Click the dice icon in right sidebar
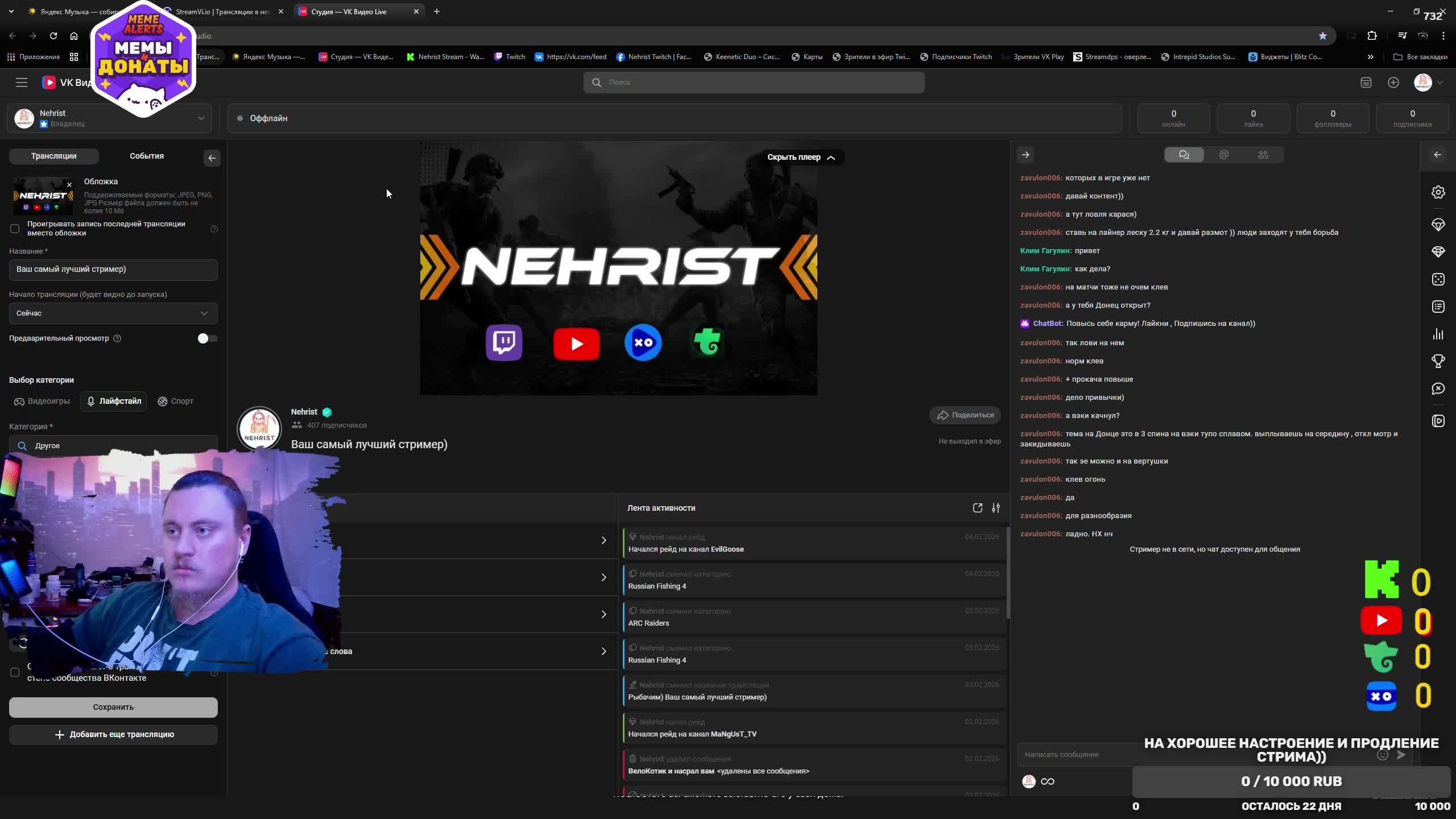The width and height of the screenshot is (1456, 819). (1438, 279)
